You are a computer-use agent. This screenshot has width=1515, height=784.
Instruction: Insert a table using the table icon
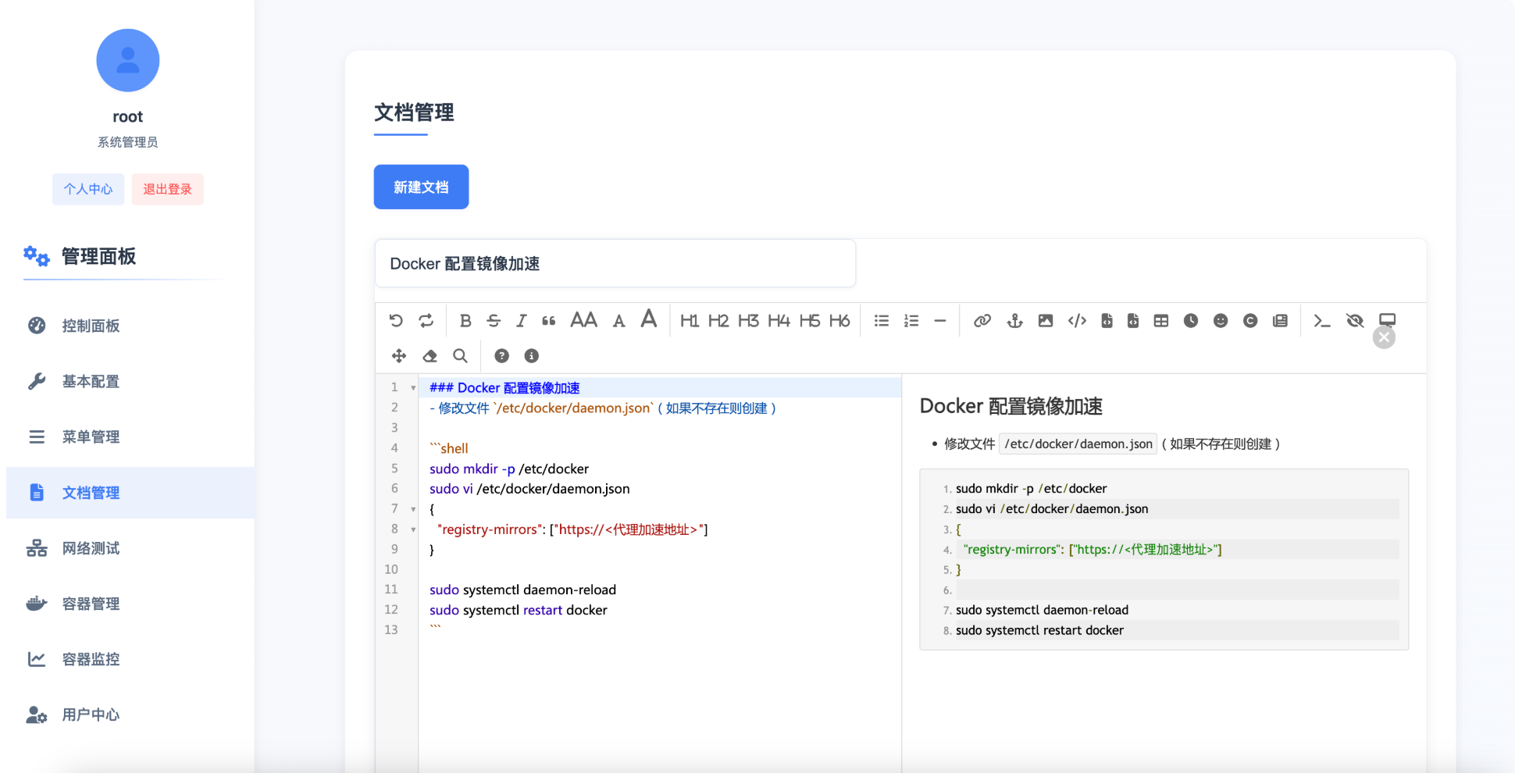pyautogui.click(x=1161, y=320)
